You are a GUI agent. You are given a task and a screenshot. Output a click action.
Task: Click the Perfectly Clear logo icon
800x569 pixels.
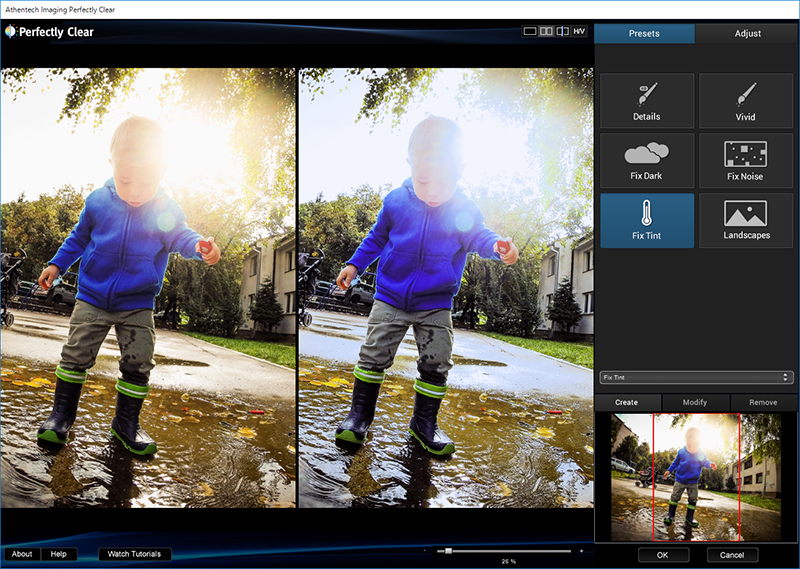click(10, 32)
